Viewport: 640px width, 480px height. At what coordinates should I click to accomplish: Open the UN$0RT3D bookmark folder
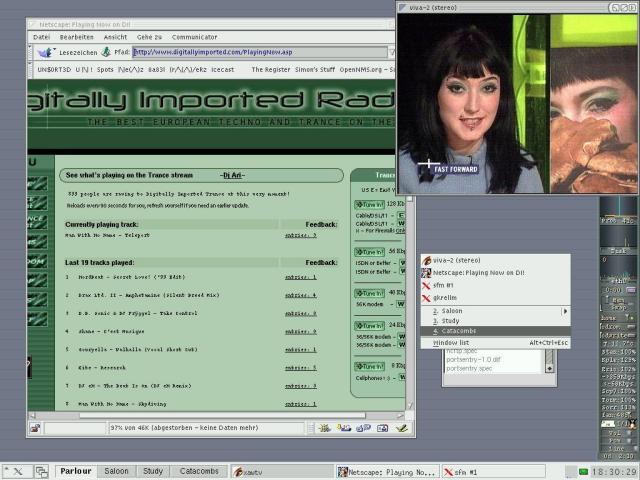(54, 70)
